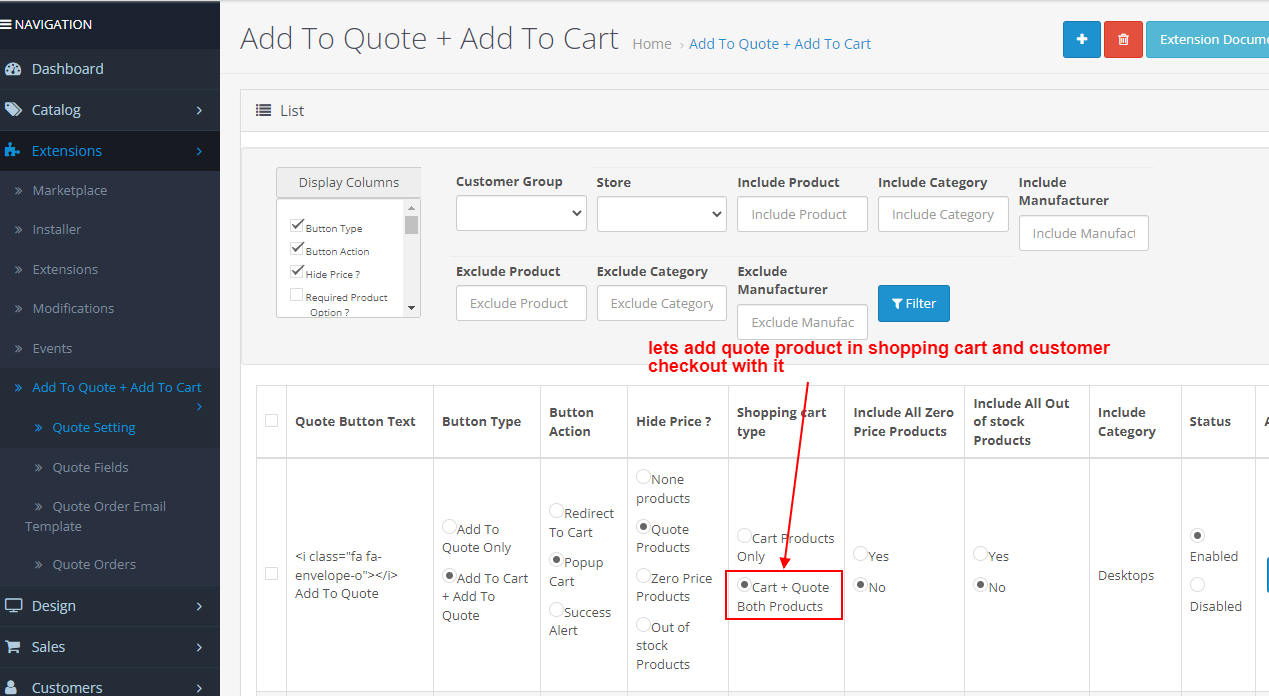This screenshot has width=1269, height=696.
Task: Click the red trash delete icon
Action: pos(1123,39)
